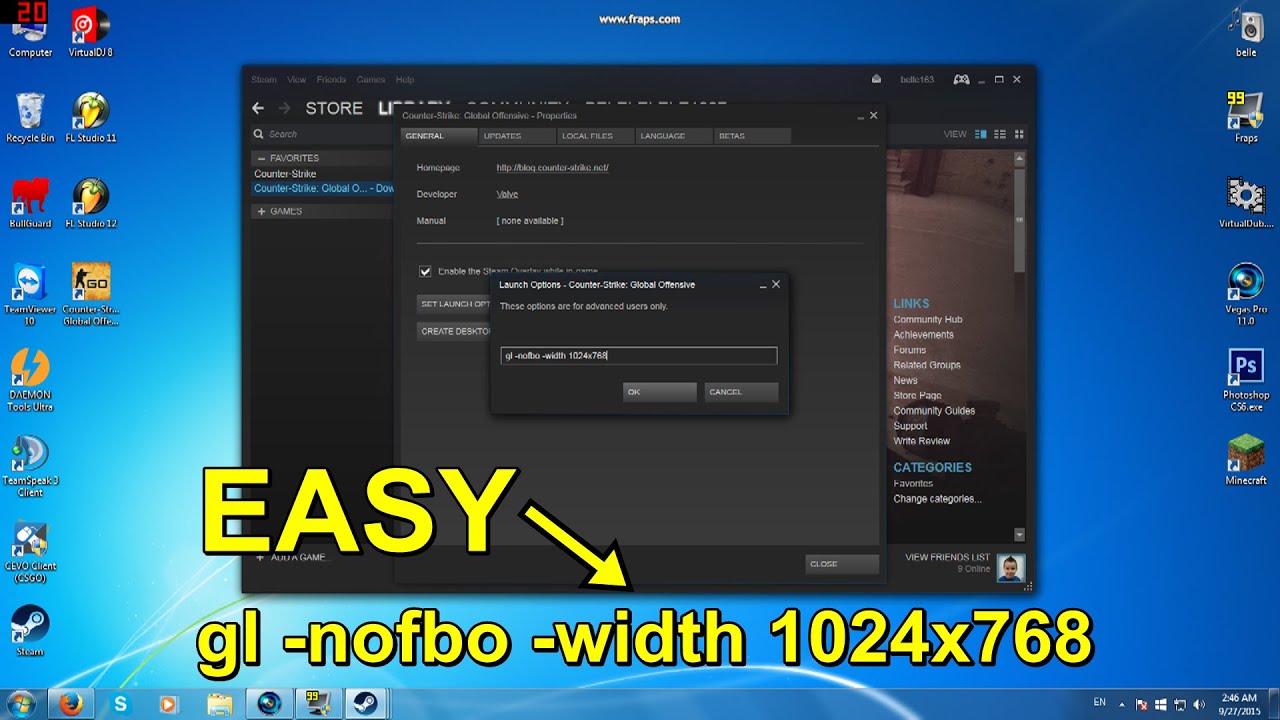Select Counter-Strike in the favorites list

pos(285,174)
